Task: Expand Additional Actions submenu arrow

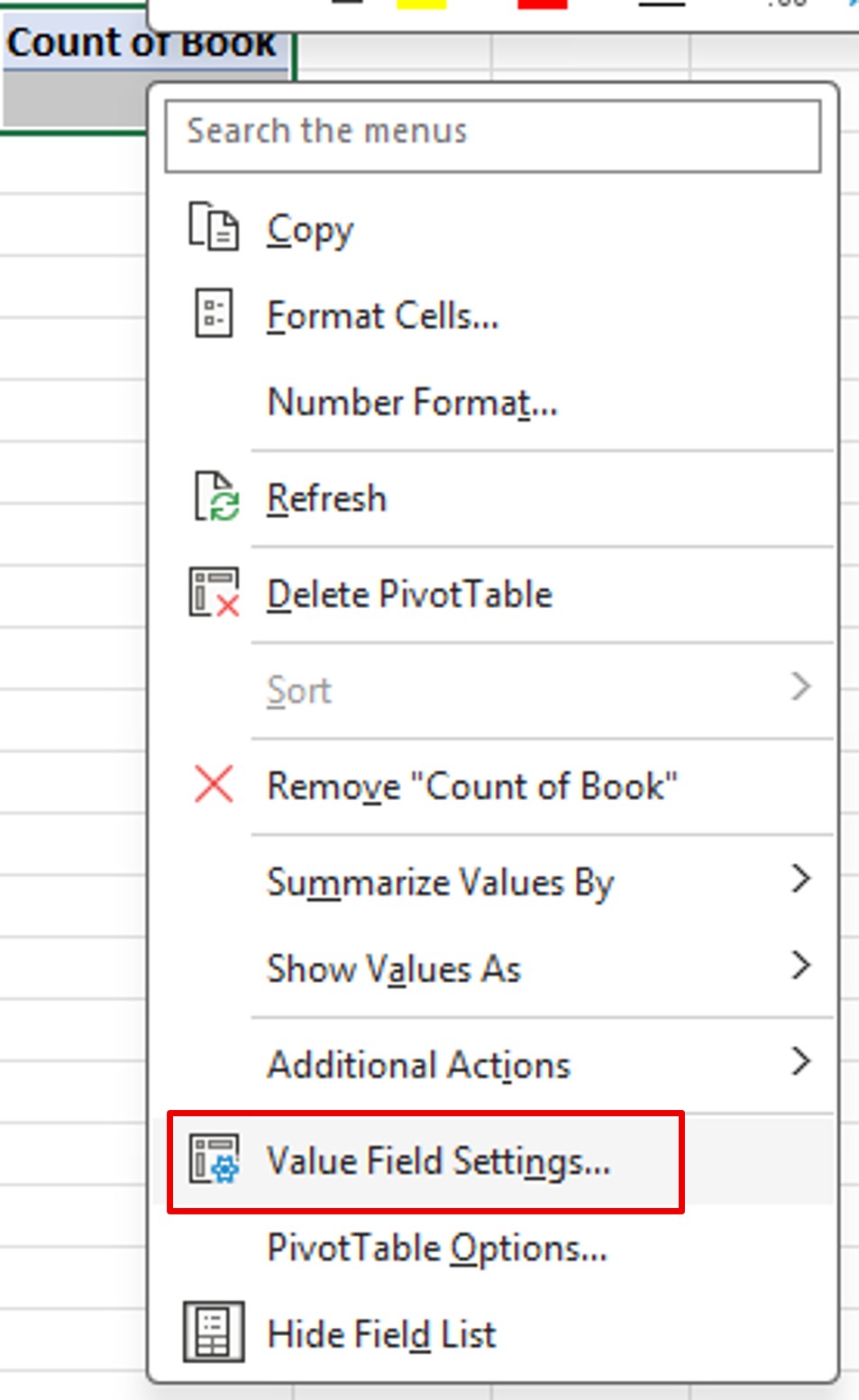Action: coord(800,1061)
